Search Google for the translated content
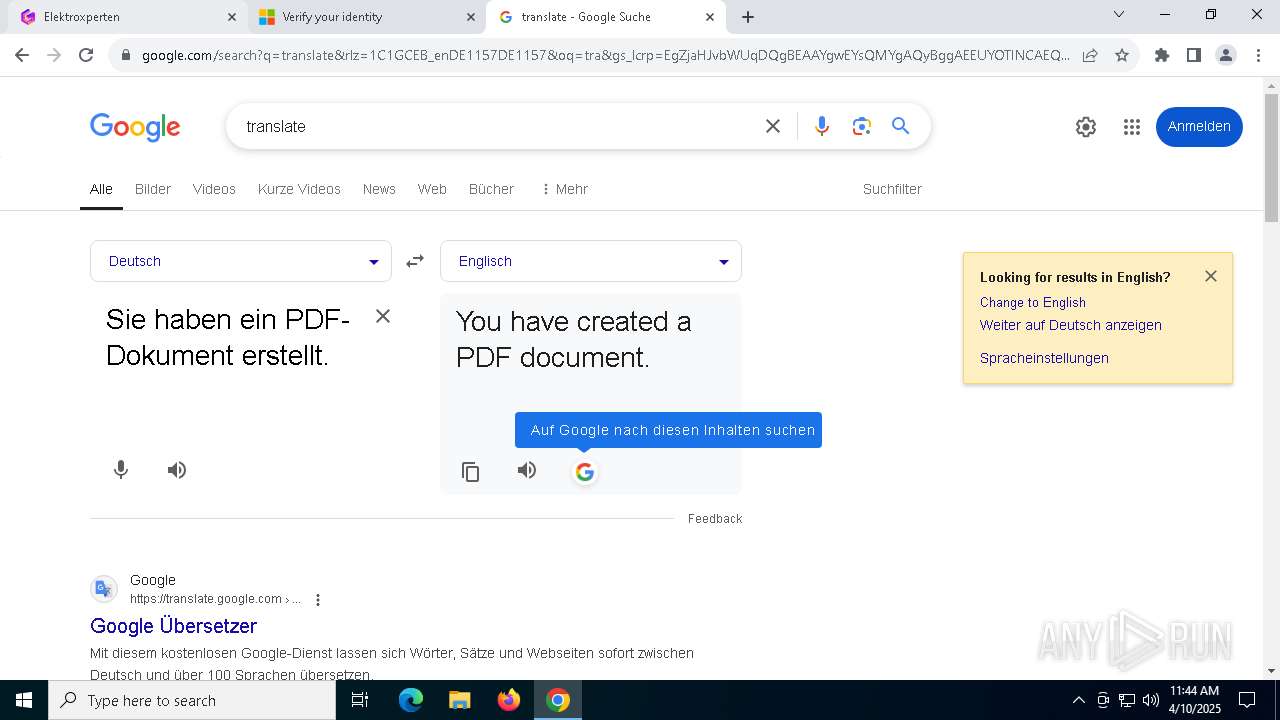Screen dimensions: 1280x720 pos(585,472)
